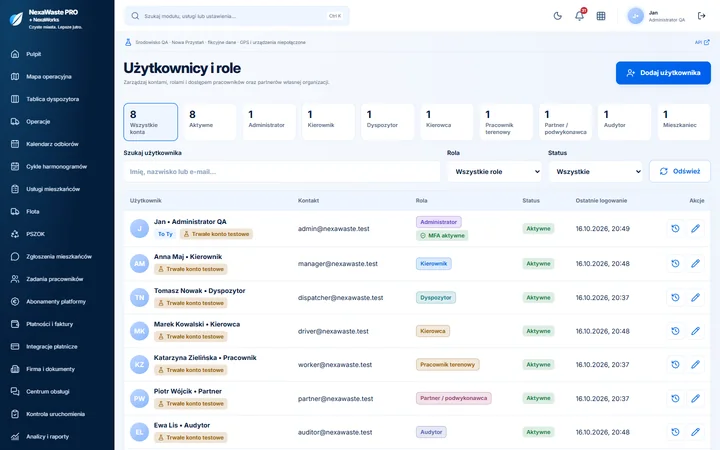Open Kalendarz odbiorów in the sidebar
Screen dimensions: 720x450
pos(57,144)
